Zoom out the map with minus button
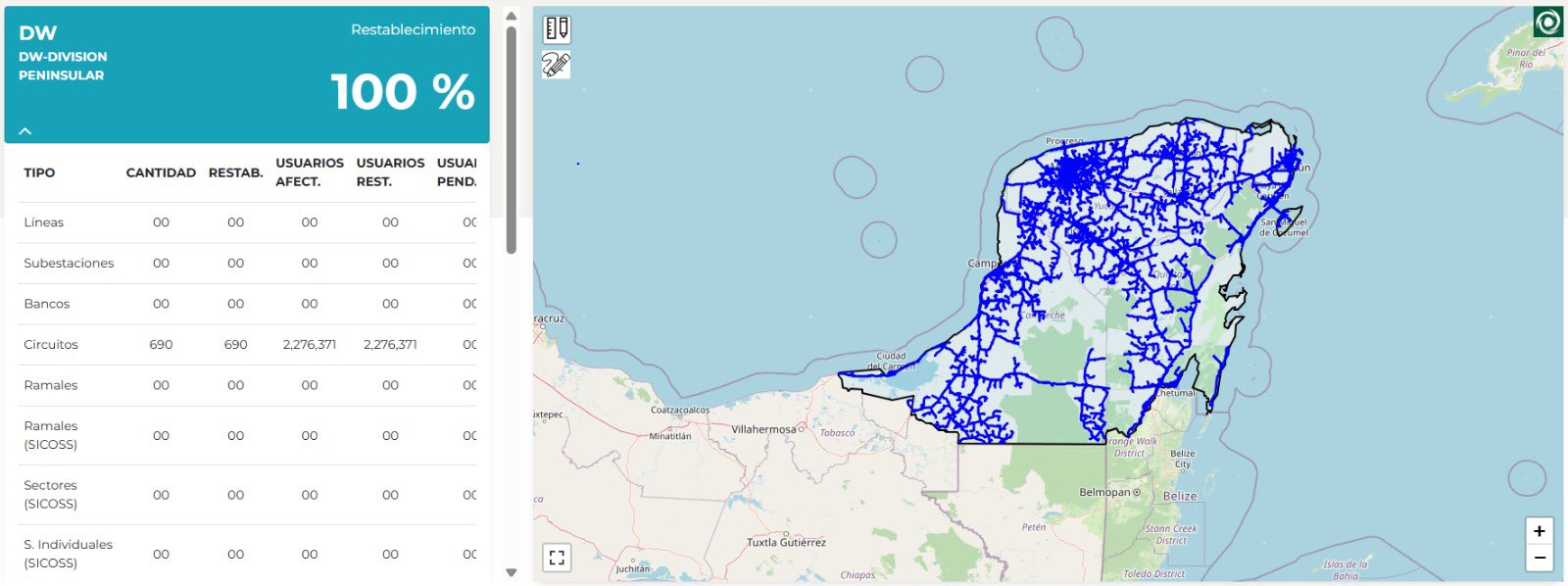Screen dimensions: 1568x586 [x=1539, y=558]
